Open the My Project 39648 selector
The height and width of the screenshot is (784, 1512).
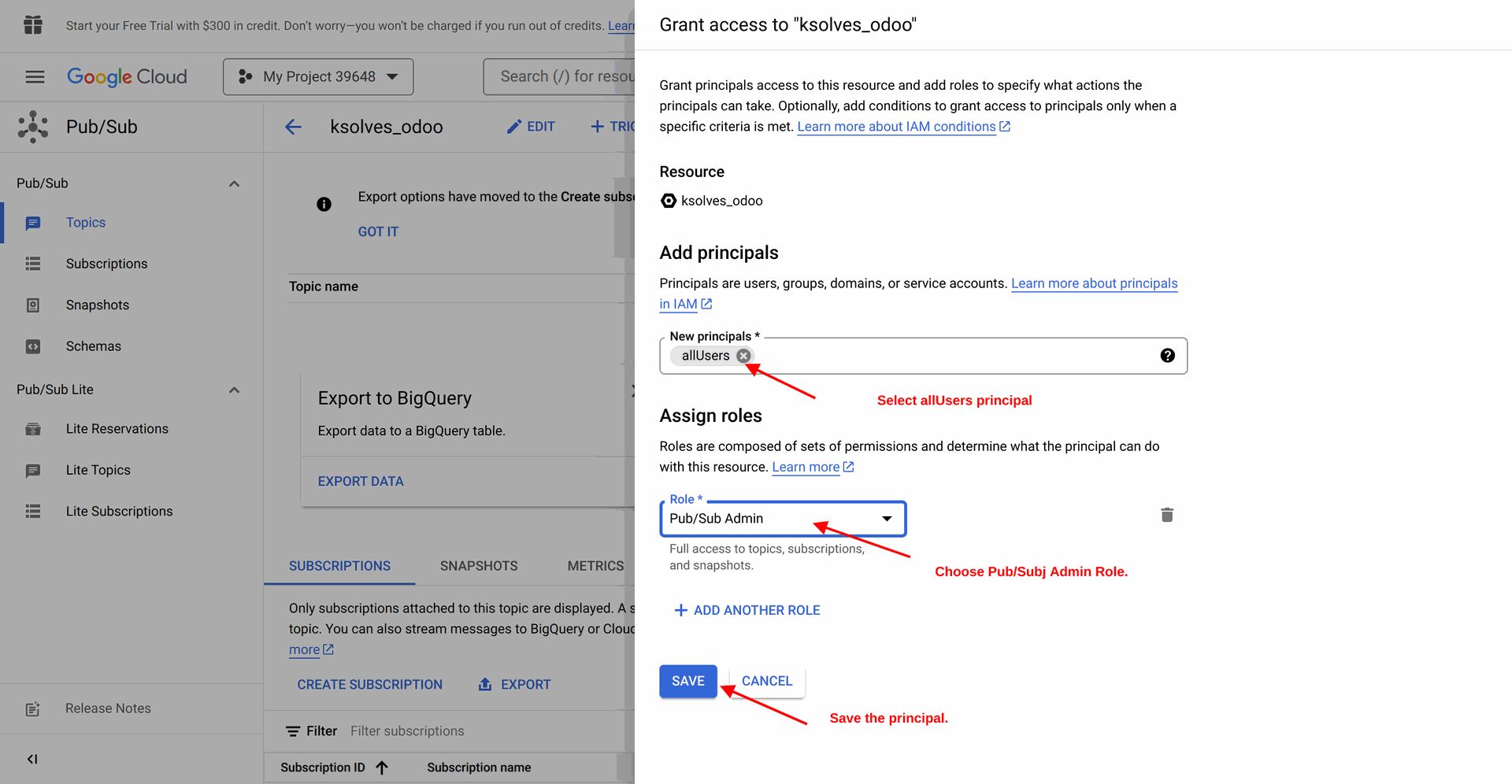coord(318,76)
